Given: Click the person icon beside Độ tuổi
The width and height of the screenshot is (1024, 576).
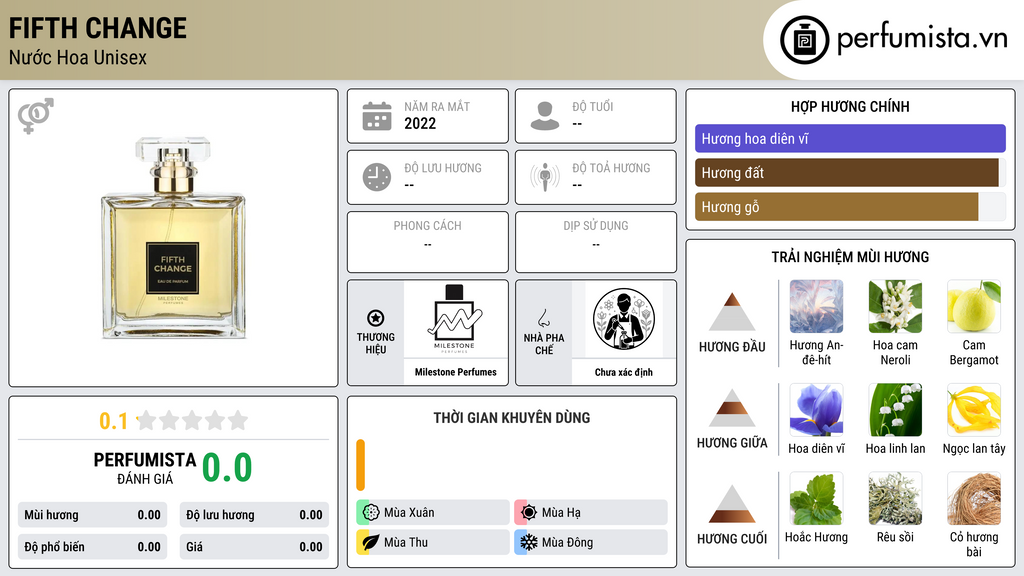Looking at the screenshot, I should tap(545, 116).
